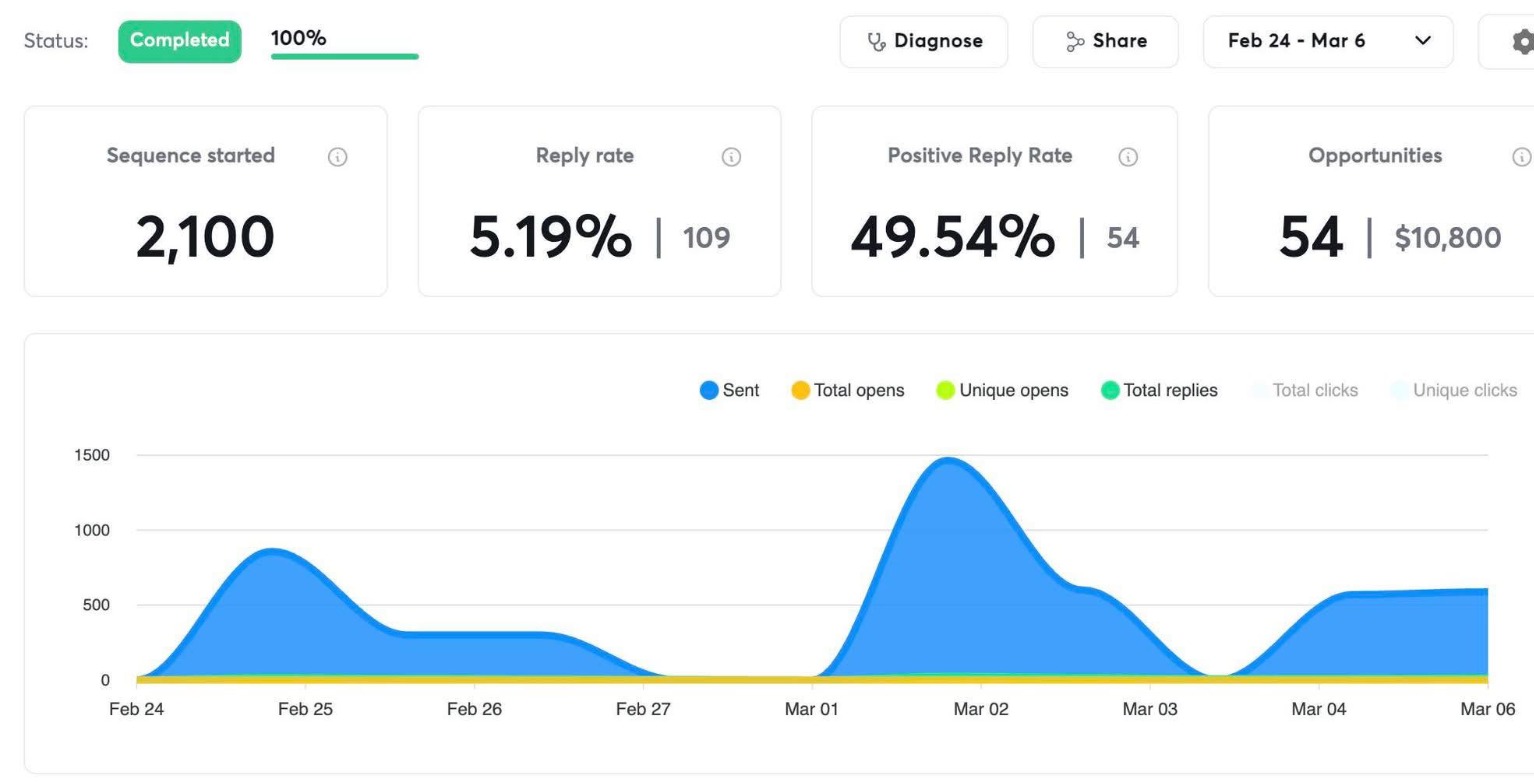The image size is (1534, 783).
Task: Toggle the Total replies legend series
Action: coord(1159,390)
